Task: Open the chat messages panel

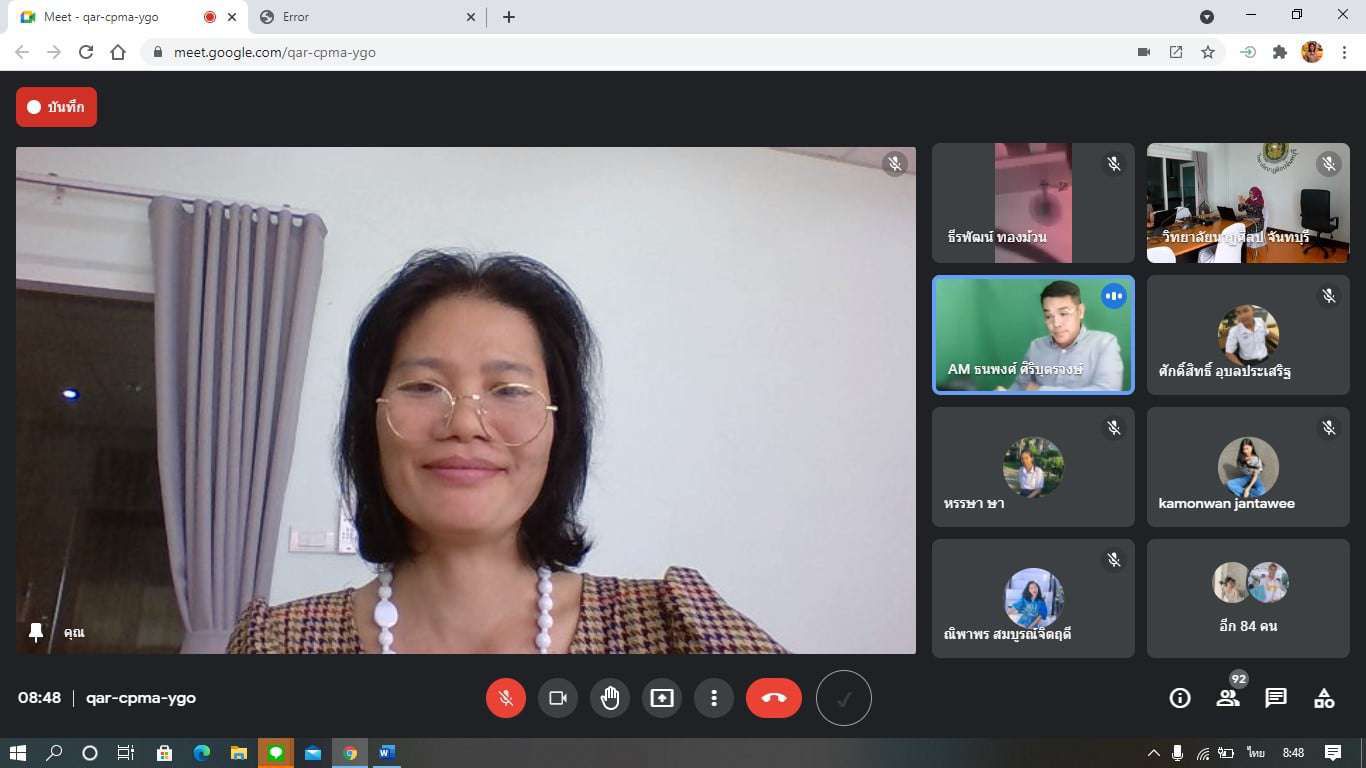Action: pyautogui.click(x=1276, y=698)
